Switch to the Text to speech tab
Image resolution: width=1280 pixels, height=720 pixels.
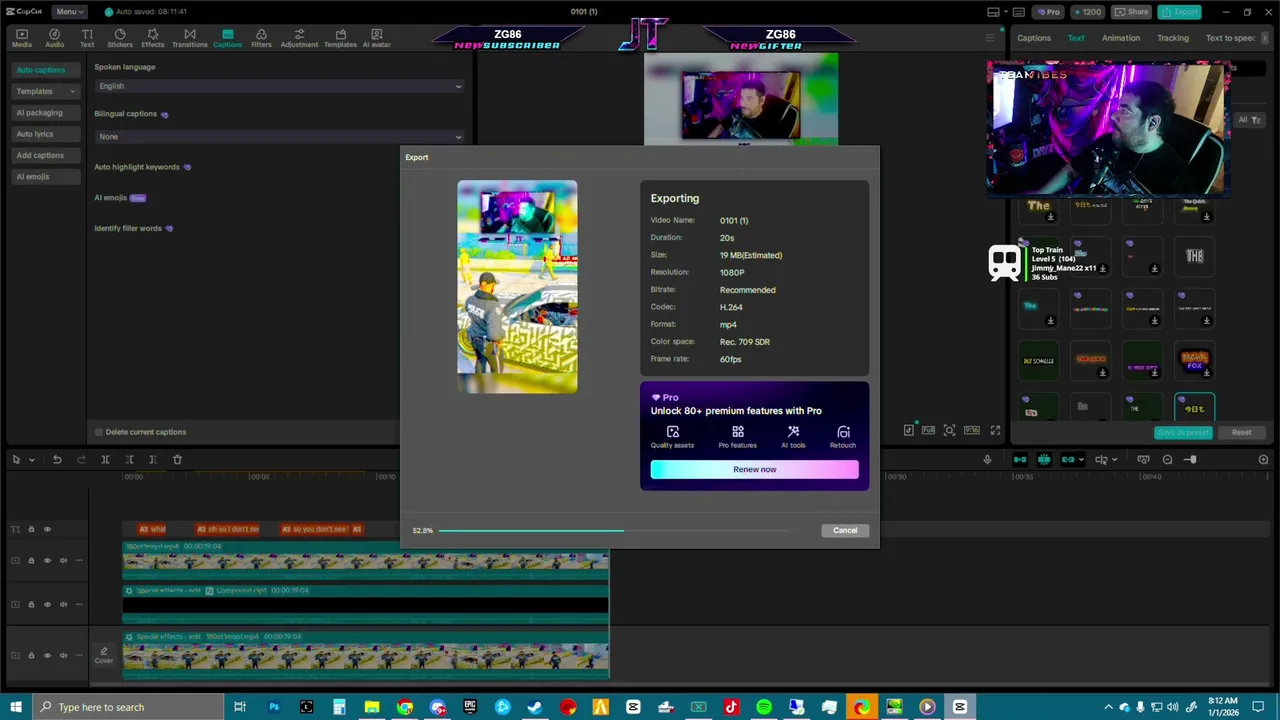[1231, 38]
